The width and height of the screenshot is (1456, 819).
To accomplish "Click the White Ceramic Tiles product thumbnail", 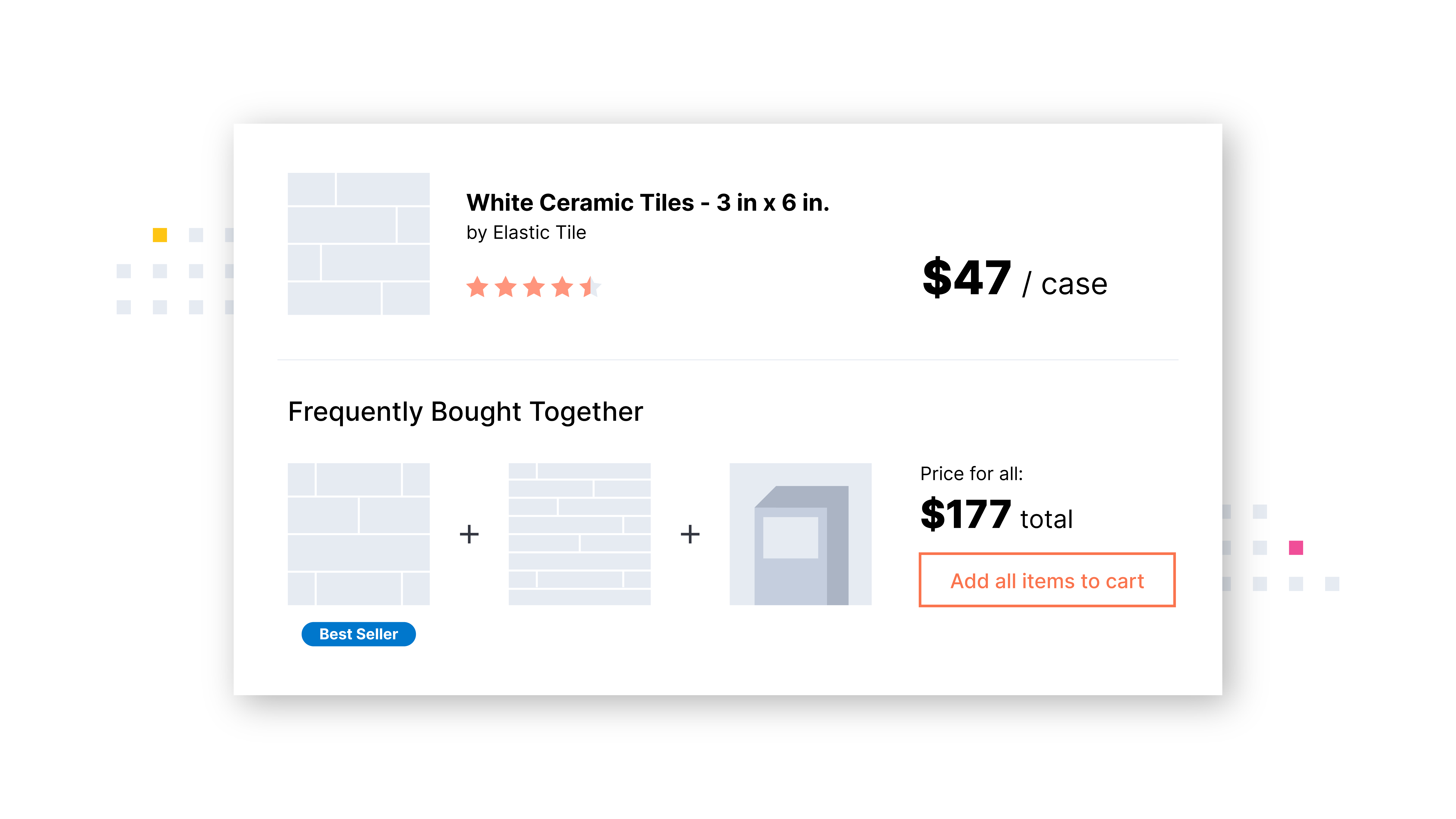I will click(358, 244).
